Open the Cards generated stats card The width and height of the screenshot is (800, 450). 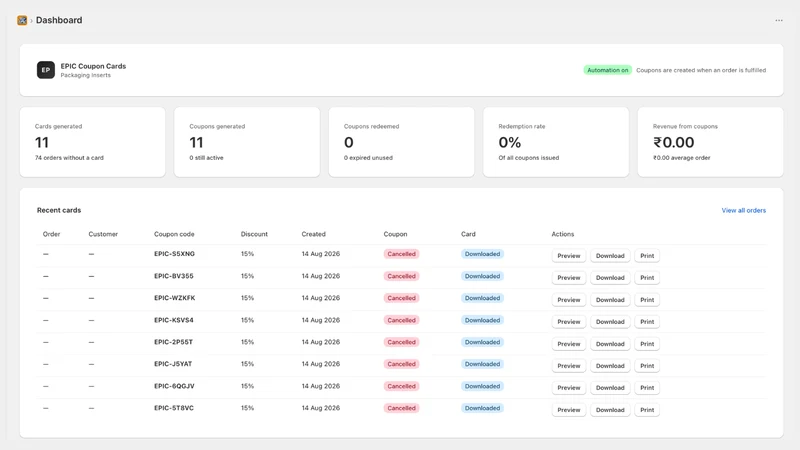92,142
